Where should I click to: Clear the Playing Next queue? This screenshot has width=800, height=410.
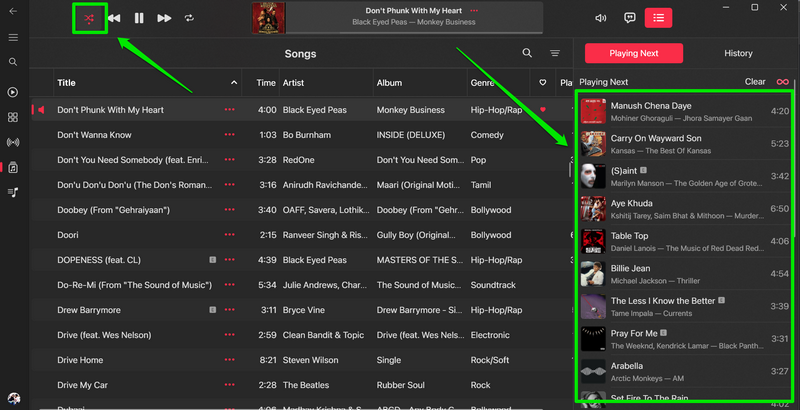point(755,82)
